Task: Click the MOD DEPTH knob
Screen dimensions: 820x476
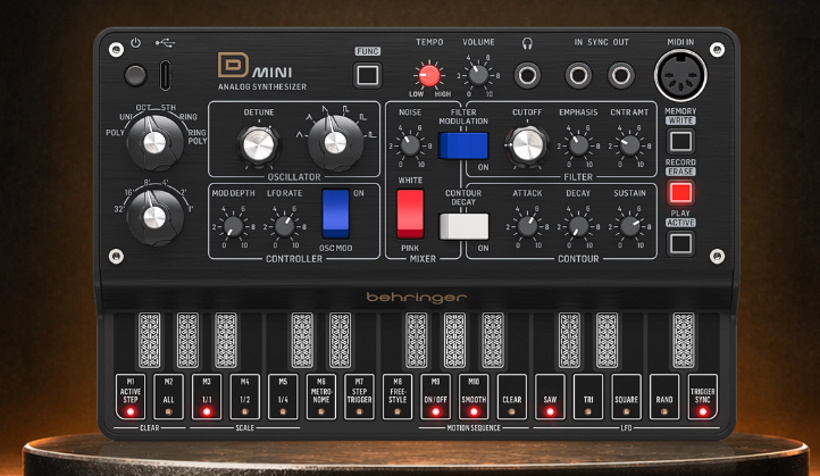Action: point(233,226)
